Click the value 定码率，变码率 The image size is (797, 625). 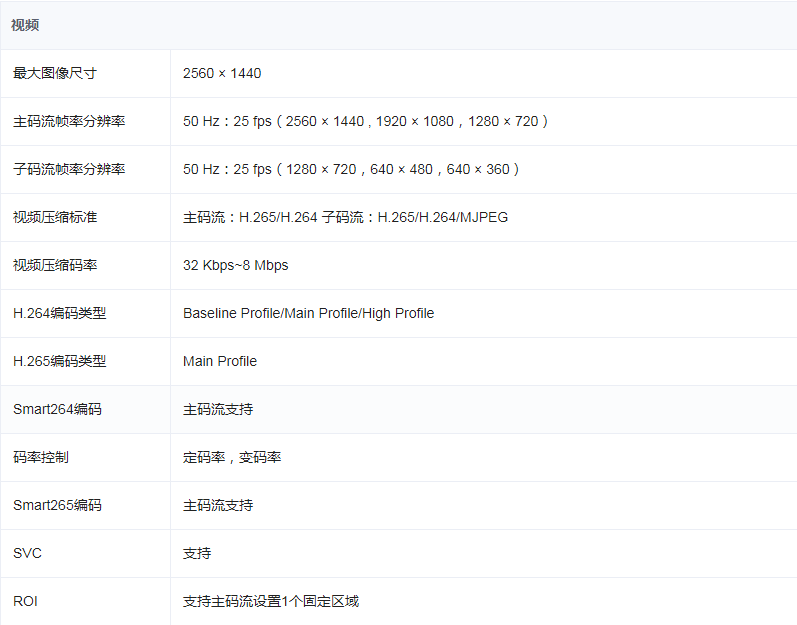232,457
